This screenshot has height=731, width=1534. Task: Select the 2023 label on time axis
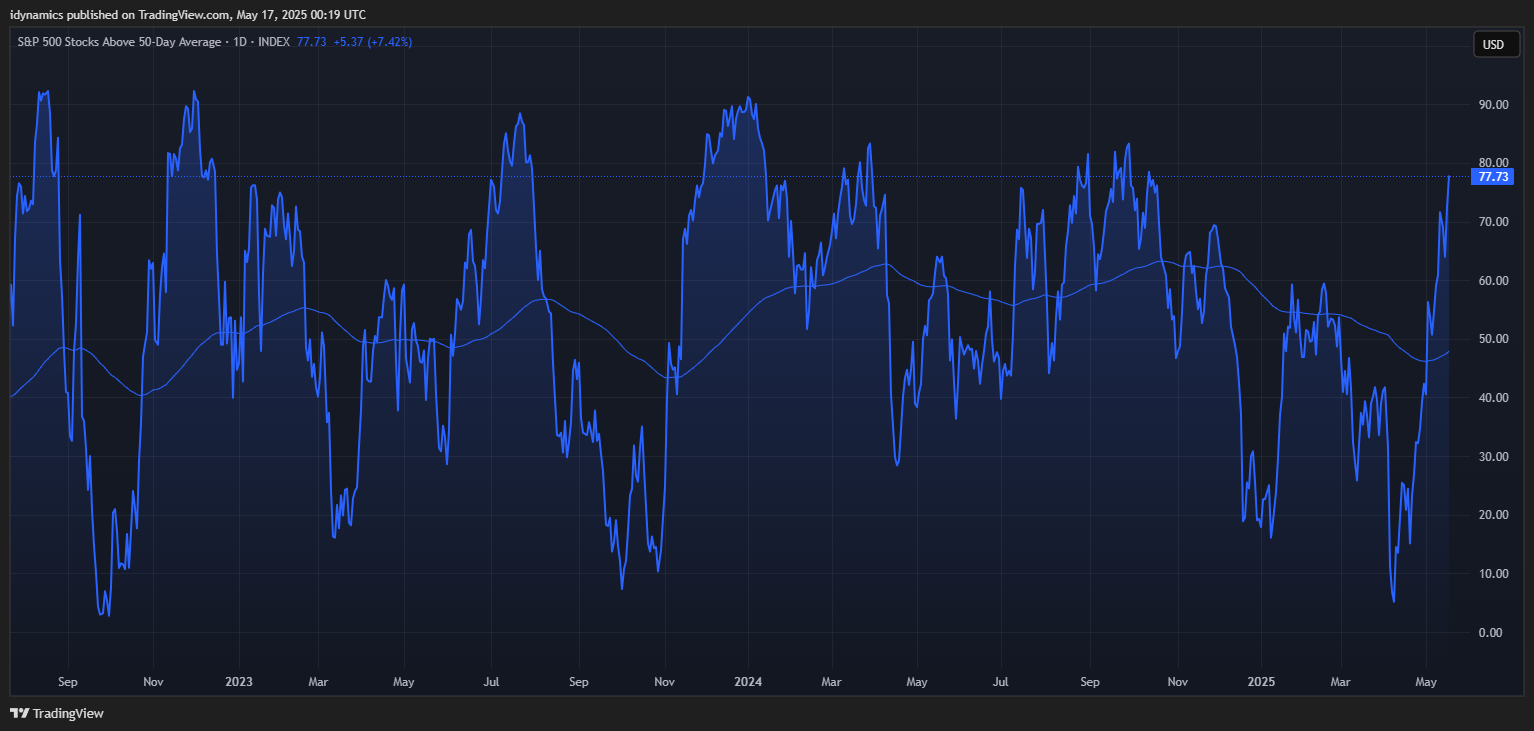(239, 682)
